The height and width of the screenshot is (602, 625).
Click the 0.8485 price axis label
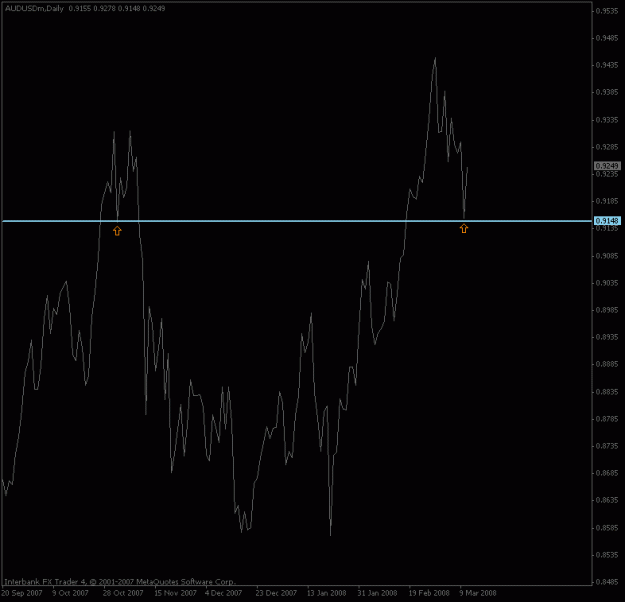tap(607, 582)
